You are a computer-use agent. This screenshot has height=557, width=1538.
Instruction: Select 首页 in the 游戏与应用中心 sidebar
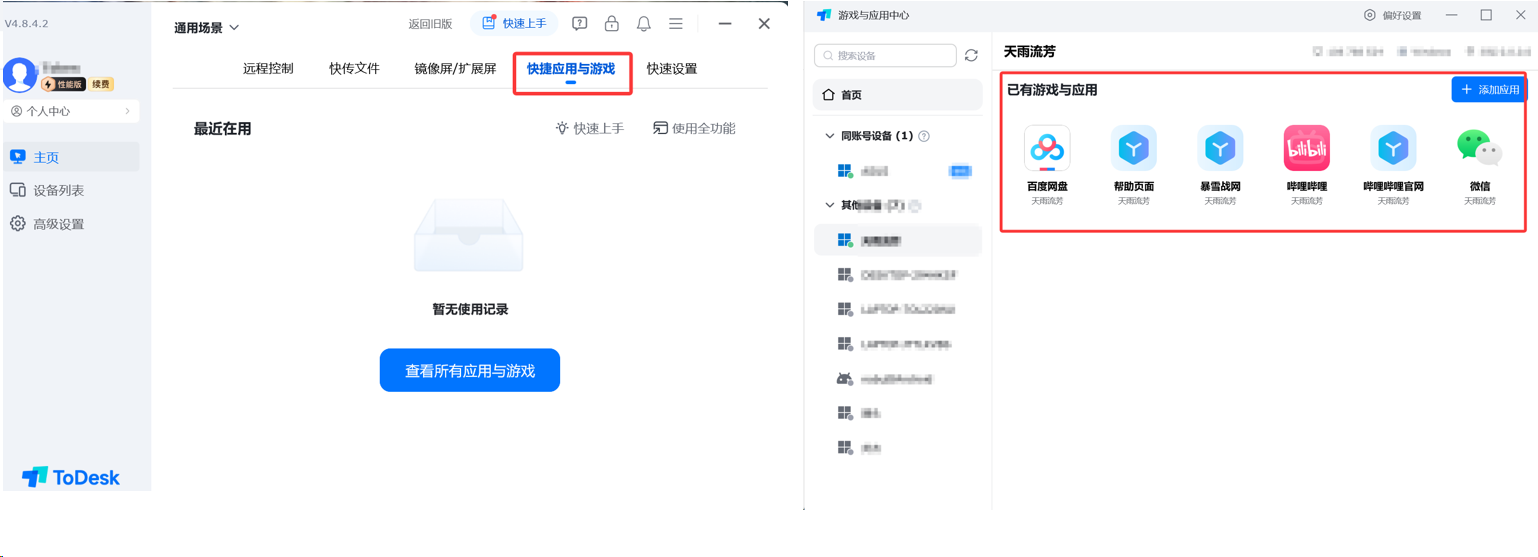coord(897,95)
